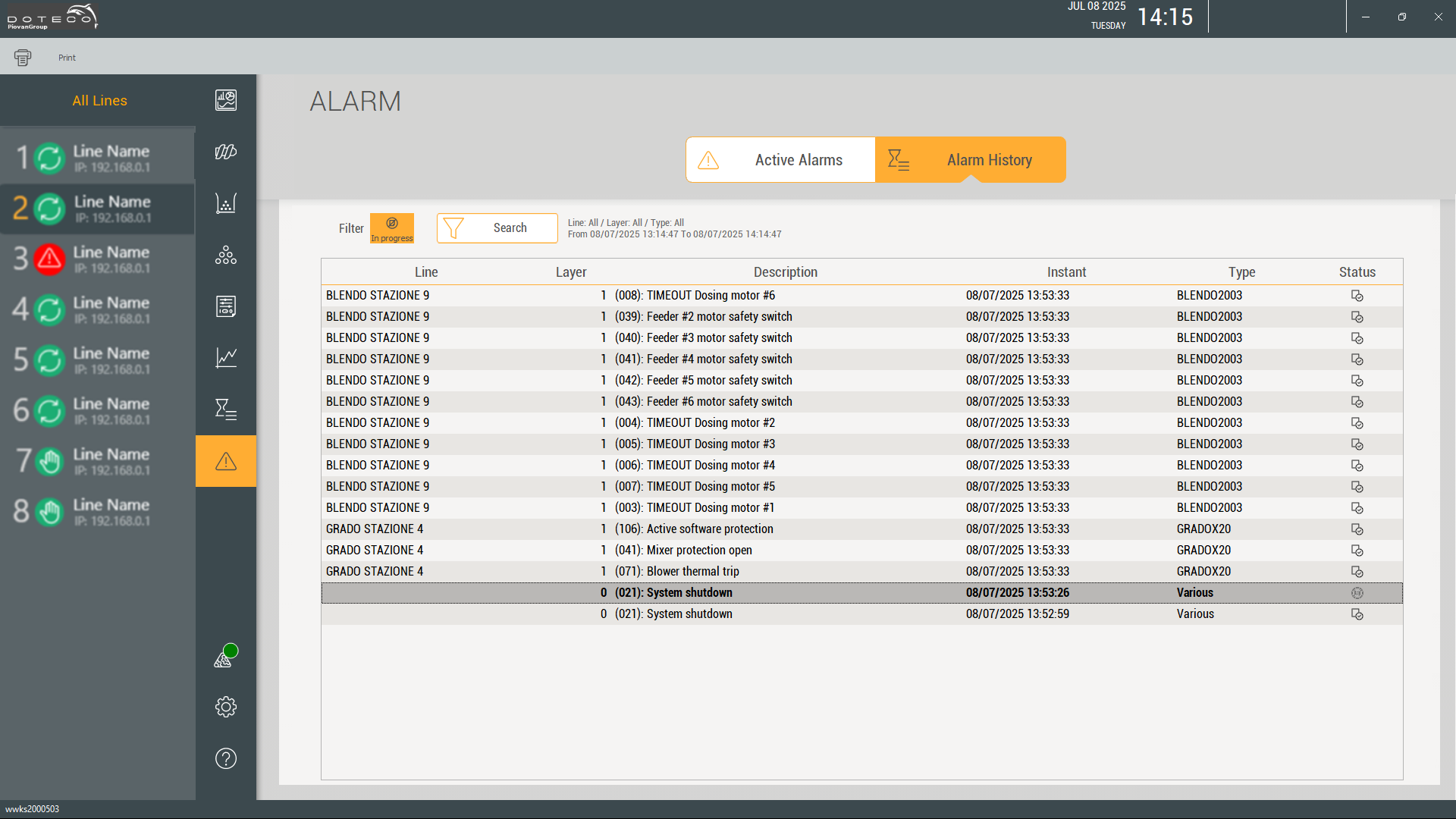
Task: Select the Mixer protection open alarm row
Action: click(x=698, y=551)
